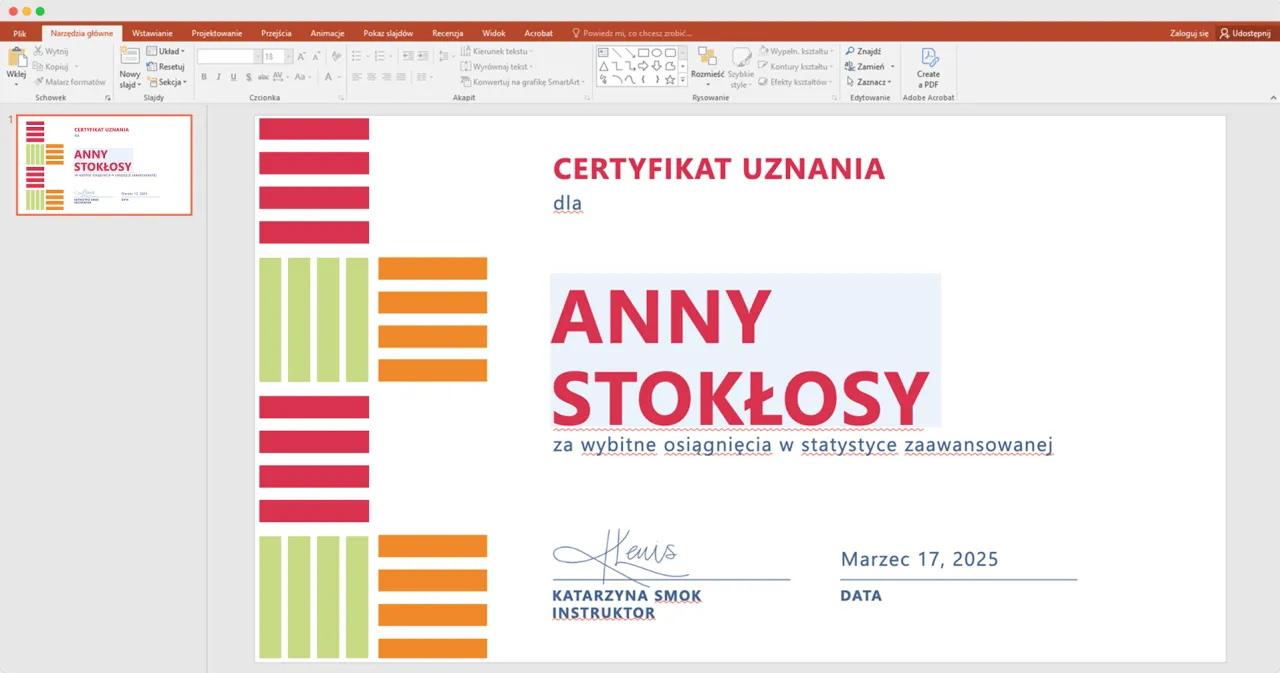Click the decrease font size icon
The image size is (1280, 673).
316,56
